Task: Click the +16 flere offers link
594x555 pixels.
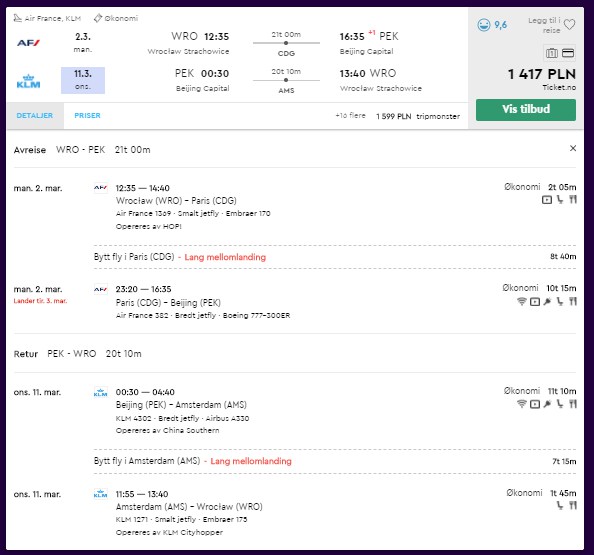Action: pyautogui.click(x=350, y=116)
